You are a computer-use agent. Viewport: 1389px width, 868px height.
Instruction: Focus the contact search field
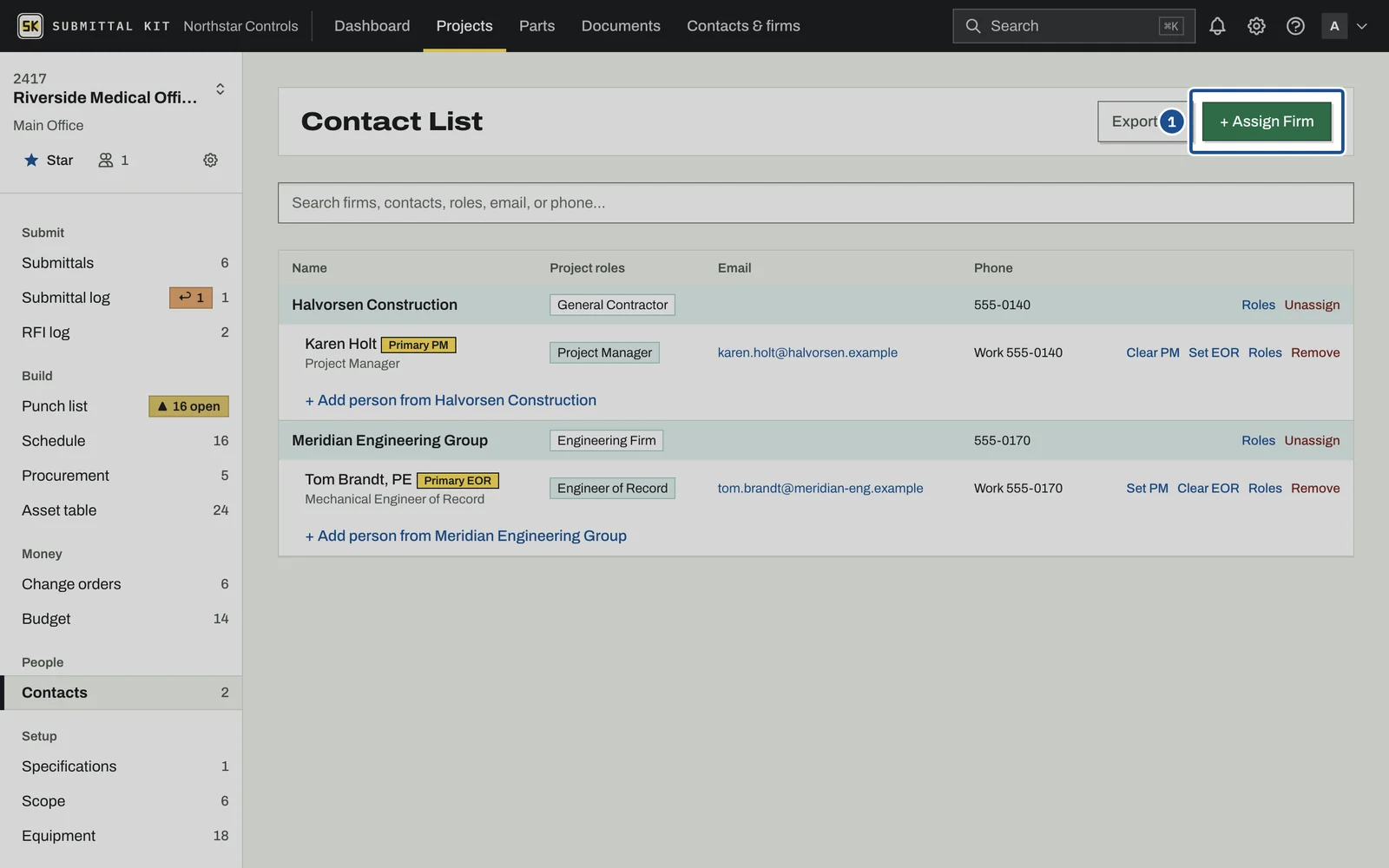[x=815, y=203]
